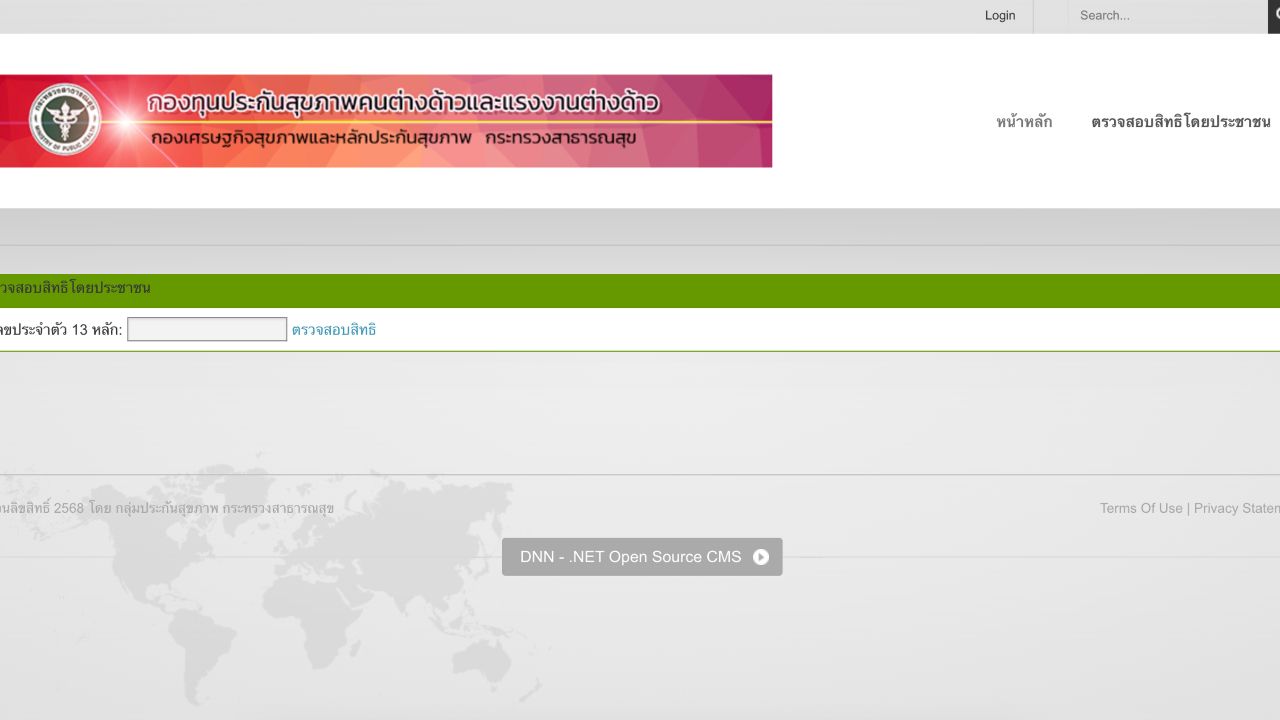Viewport: 1280px width, 720px height.
Task: Click DNN - .NET Open Source CMS button
Action: click(630, 557)
